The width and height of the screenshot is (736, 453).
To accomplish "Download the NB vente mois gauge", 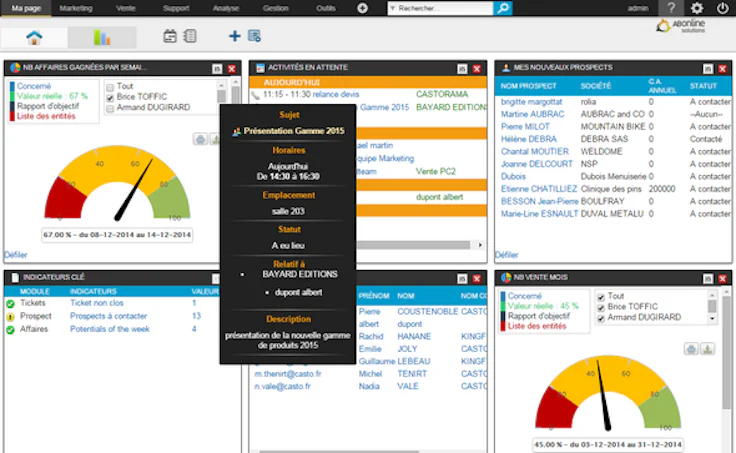I will pos(708,349).
